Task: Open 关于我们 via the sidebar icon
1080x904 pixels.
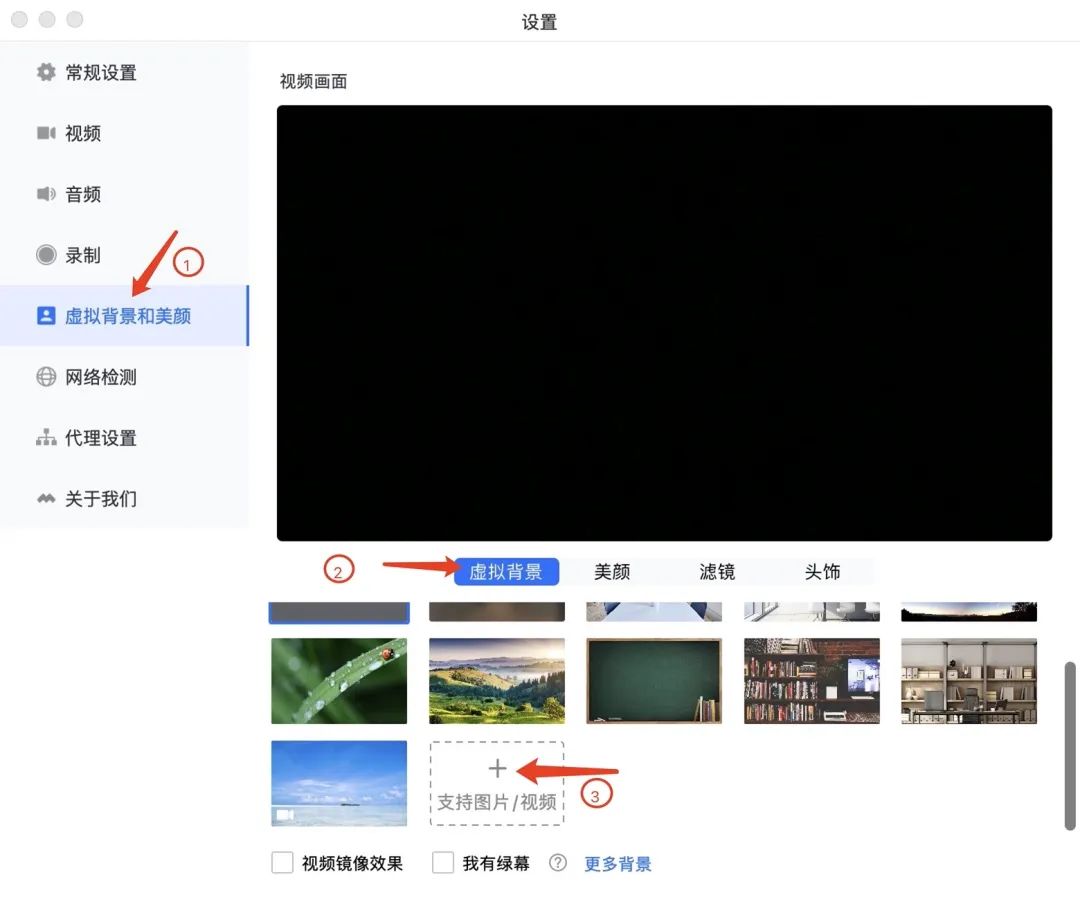Action: pos(45,499)
